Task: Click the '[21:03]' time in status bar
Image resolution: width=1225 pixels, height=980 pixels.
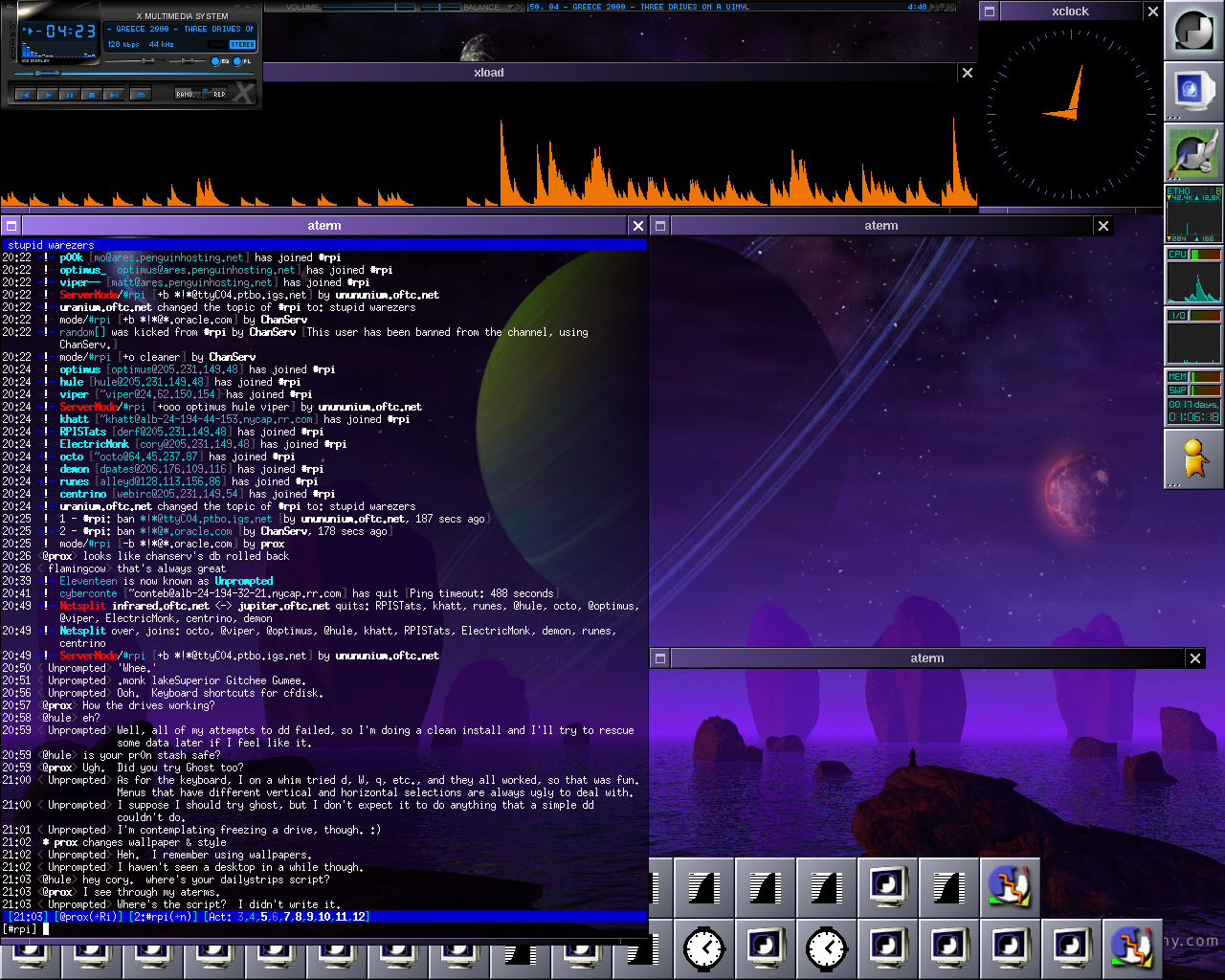Action: click(28, 917)
